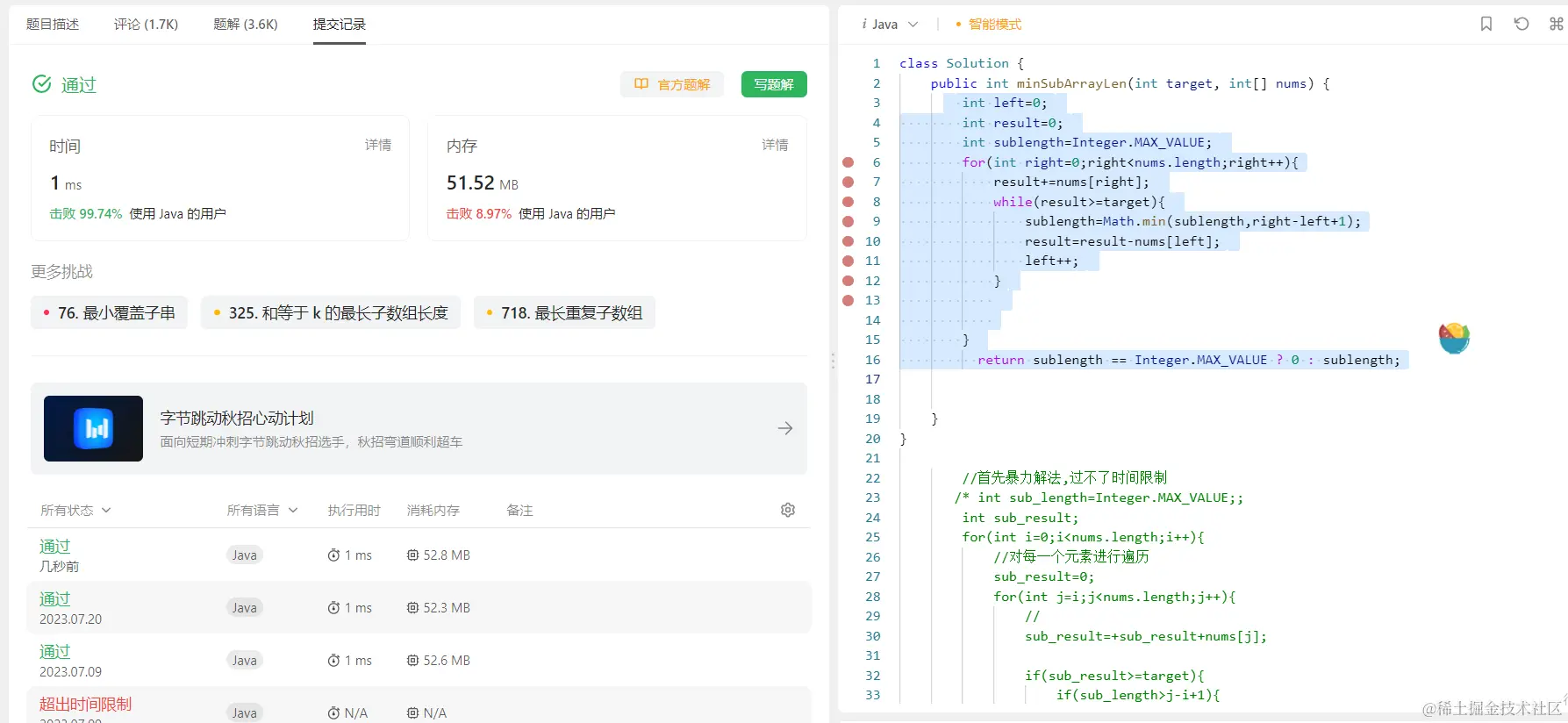
Task: Open 详情 in the 时间 card
Action: pyautogui.click(x=378, y=145)
